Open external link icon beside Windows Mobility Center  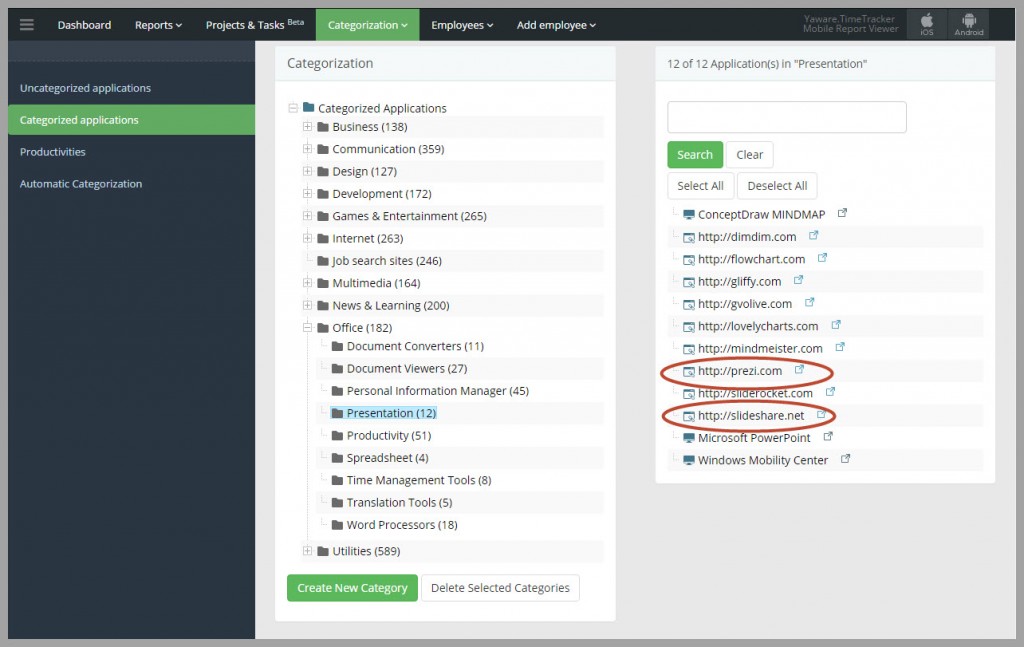[845, 459]
